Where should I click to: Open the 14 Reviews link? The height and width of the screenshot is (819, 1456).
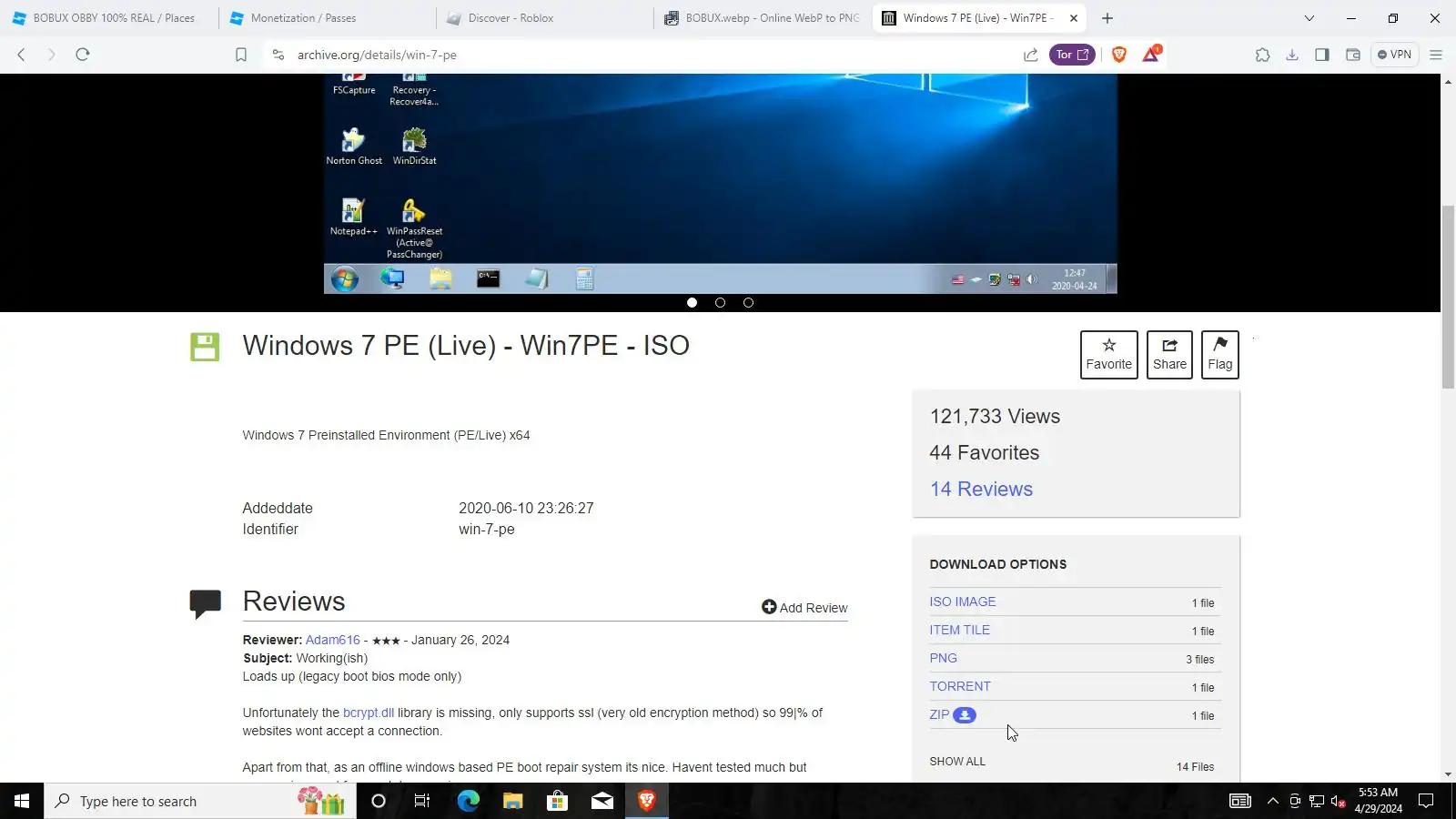pos(981,490)
